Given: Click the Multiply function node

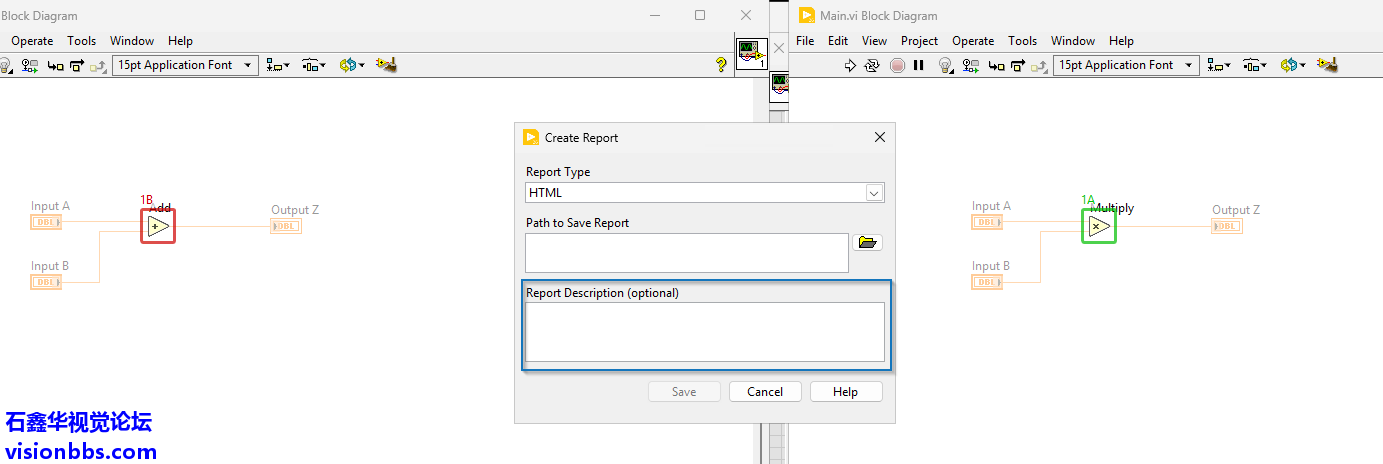Looking at the screenshot, I should point(1098,227).
